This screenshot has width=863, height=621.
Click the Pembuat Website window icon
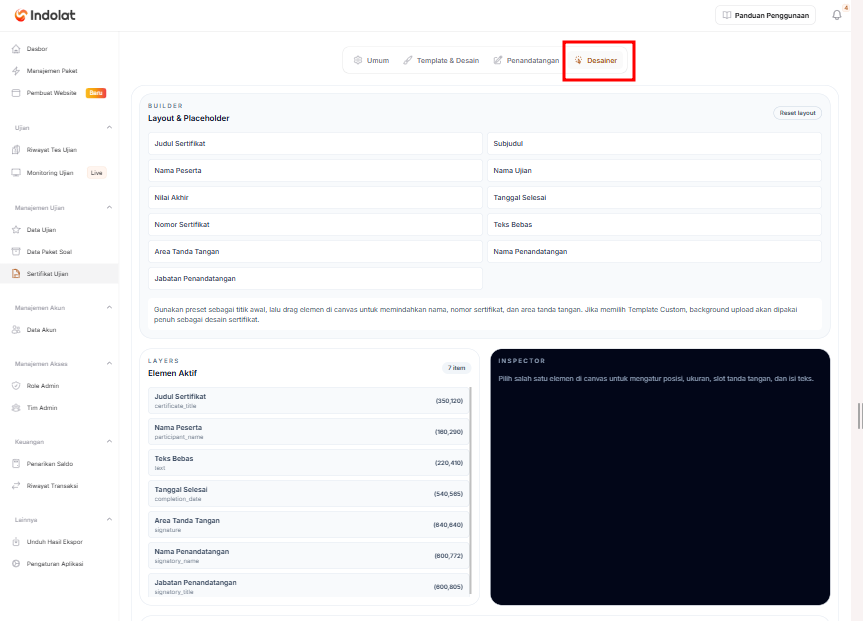coord(16,93)
